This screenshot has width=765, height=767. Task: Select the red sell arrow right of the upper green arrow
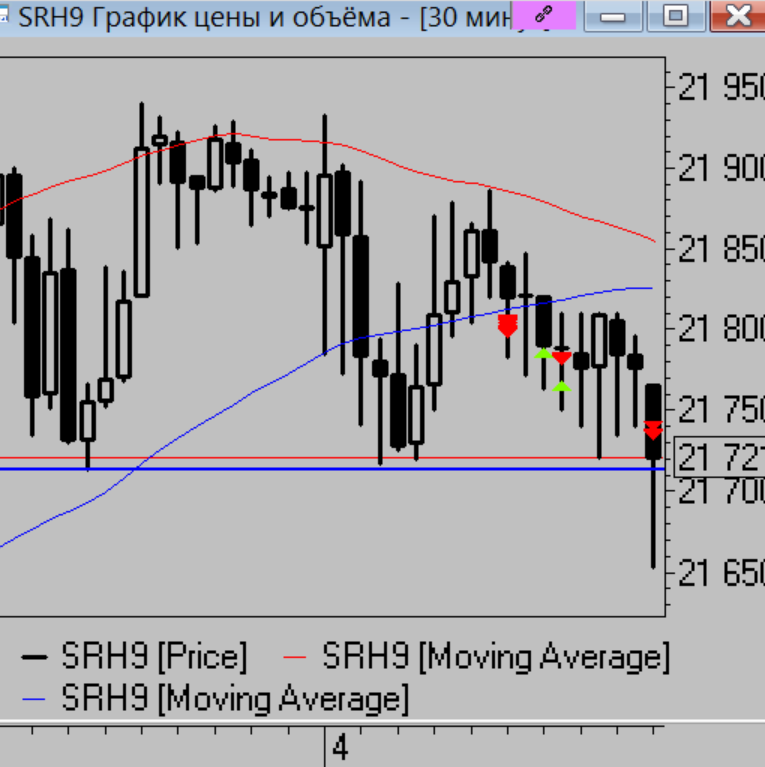coord(561,357)
